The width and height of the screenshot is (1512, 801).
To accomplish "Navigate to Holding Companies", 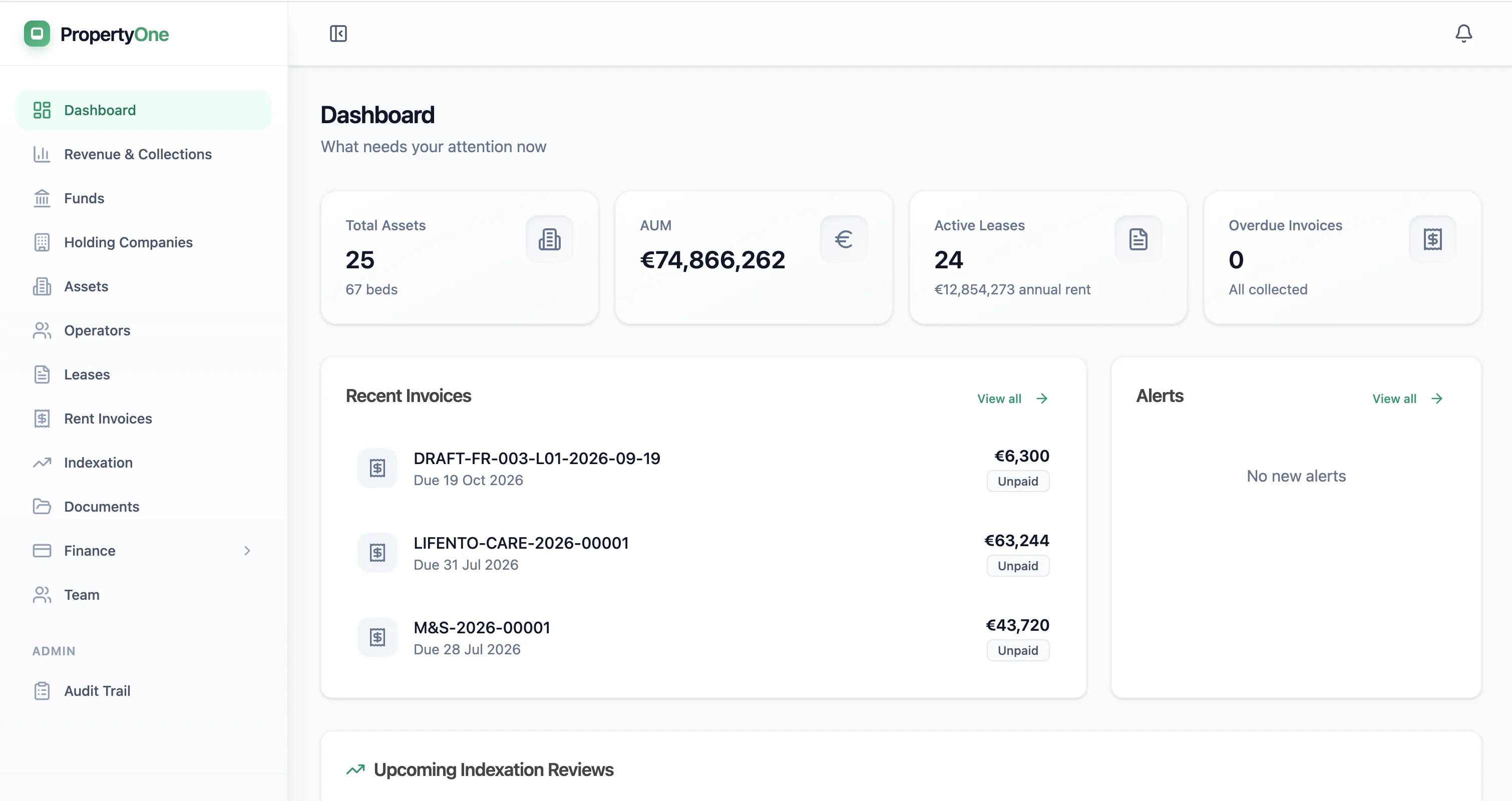I will click(x=144, y=242).
